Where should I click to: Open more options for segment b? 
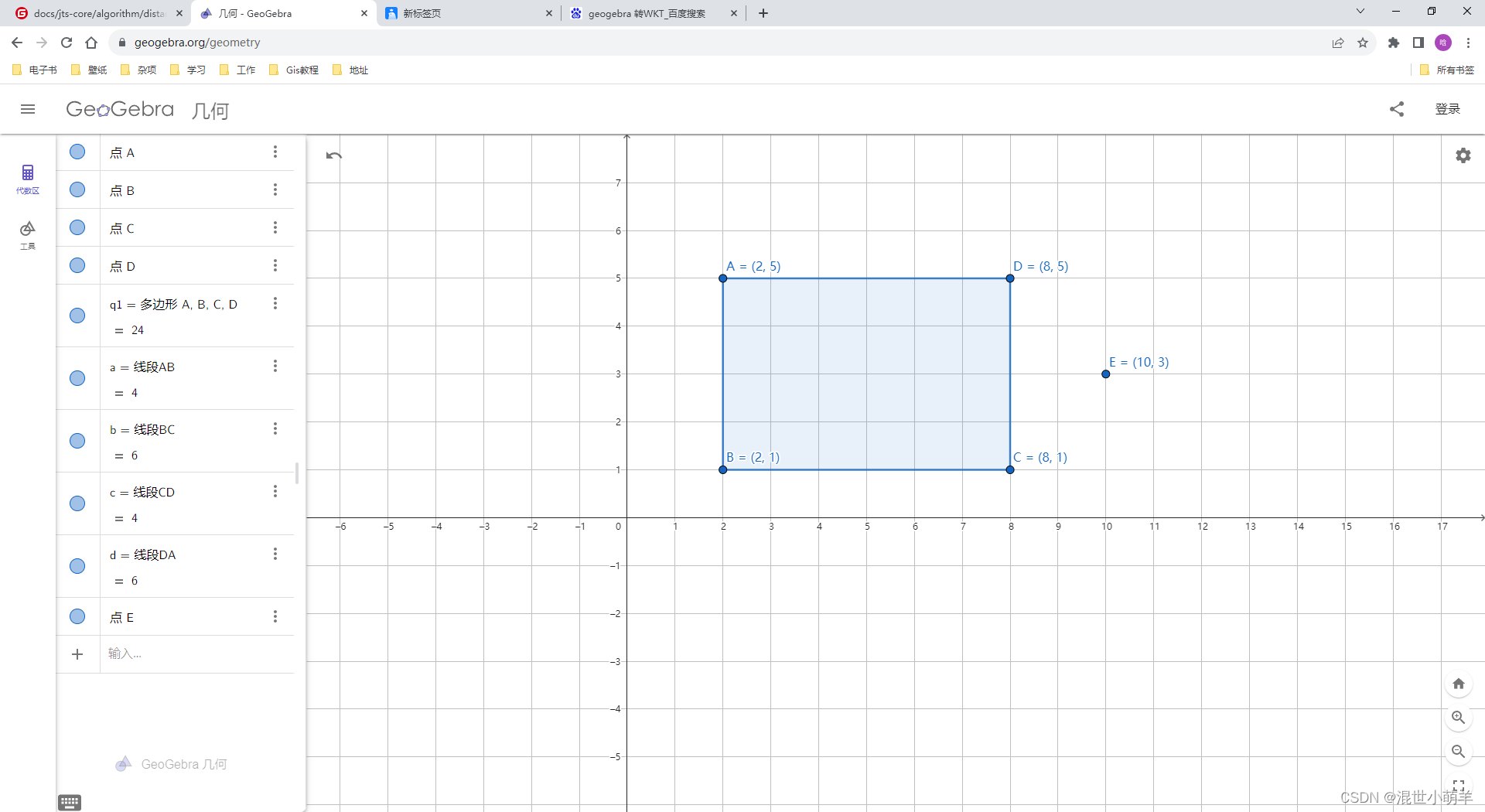pos(275,428)
